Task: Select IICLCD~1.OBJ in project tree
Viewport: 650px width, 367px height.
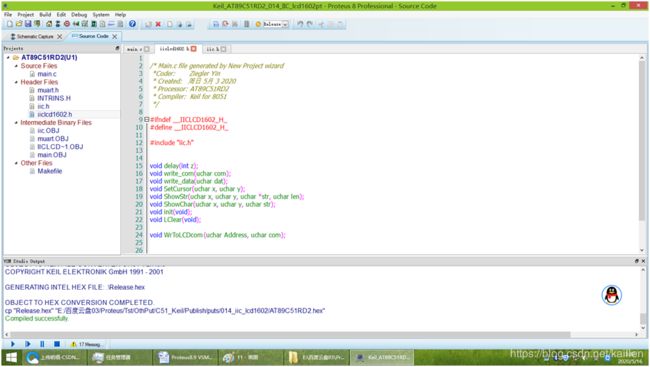Action: (x=60, y=147)
